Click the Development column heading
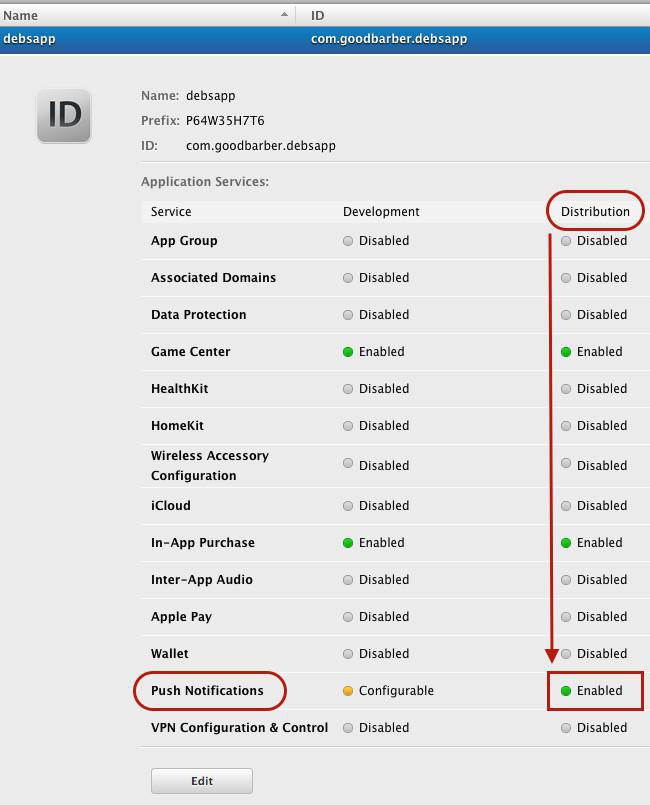Viewport: 650px width, 805px height. 381,212
